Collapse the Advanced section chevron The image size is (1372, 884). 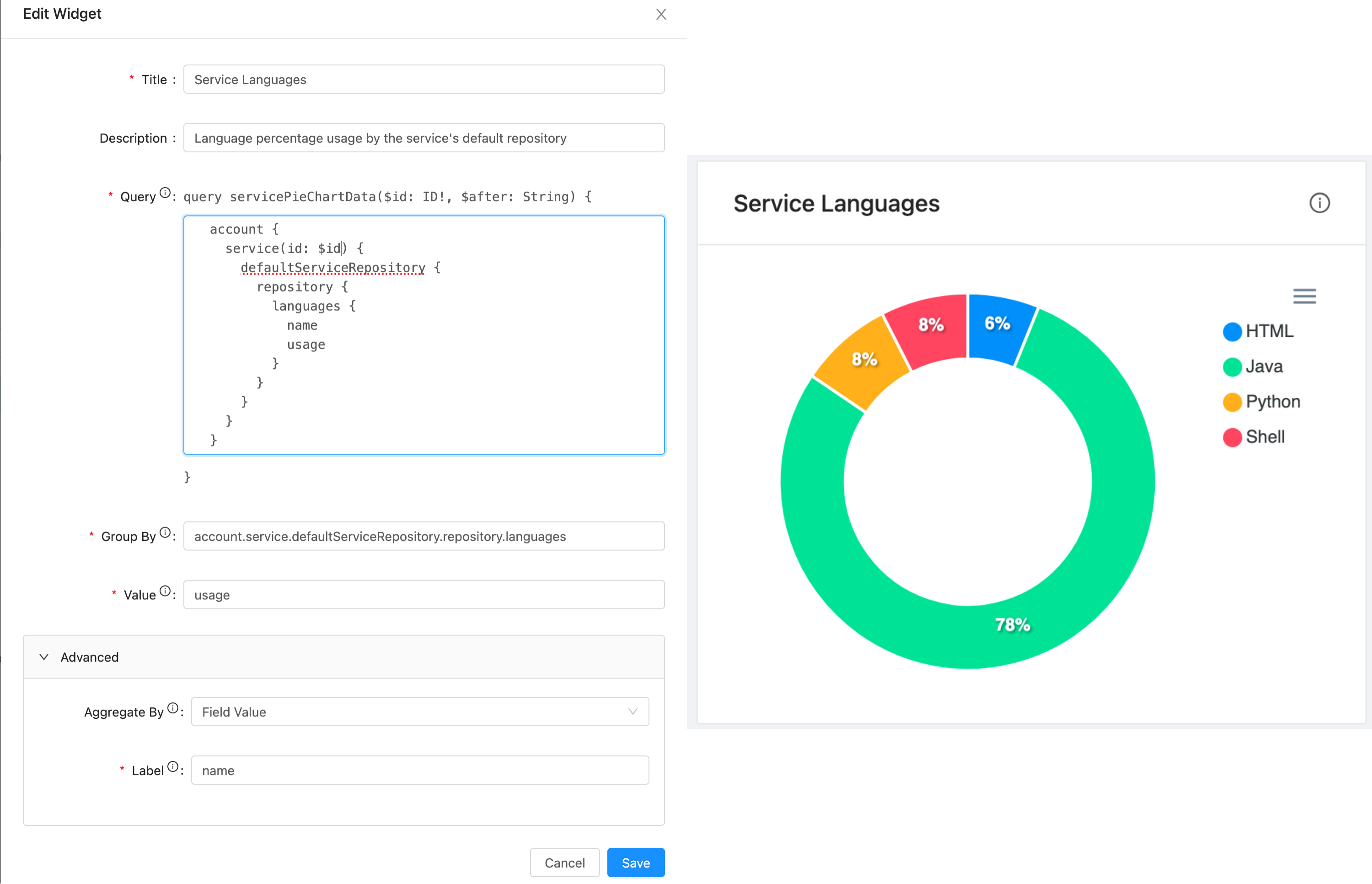[x=43, y=657]
